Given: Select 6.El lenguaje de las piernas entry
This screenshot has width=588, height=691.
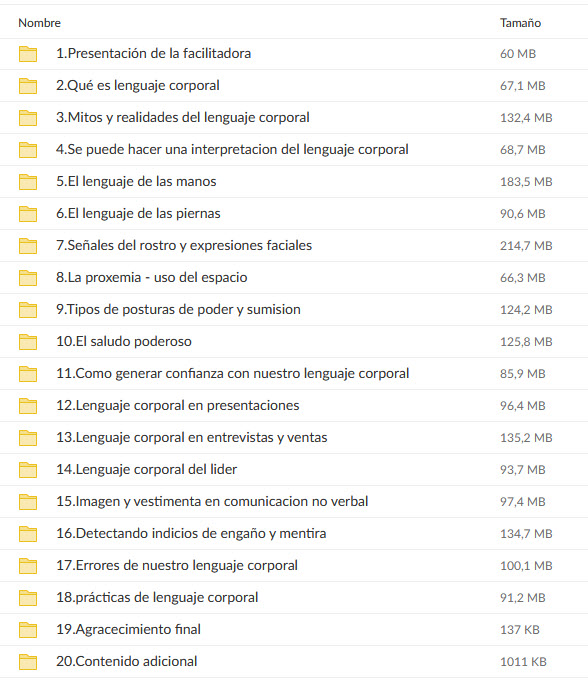Looking at the screenshot, I should point(138,214).
